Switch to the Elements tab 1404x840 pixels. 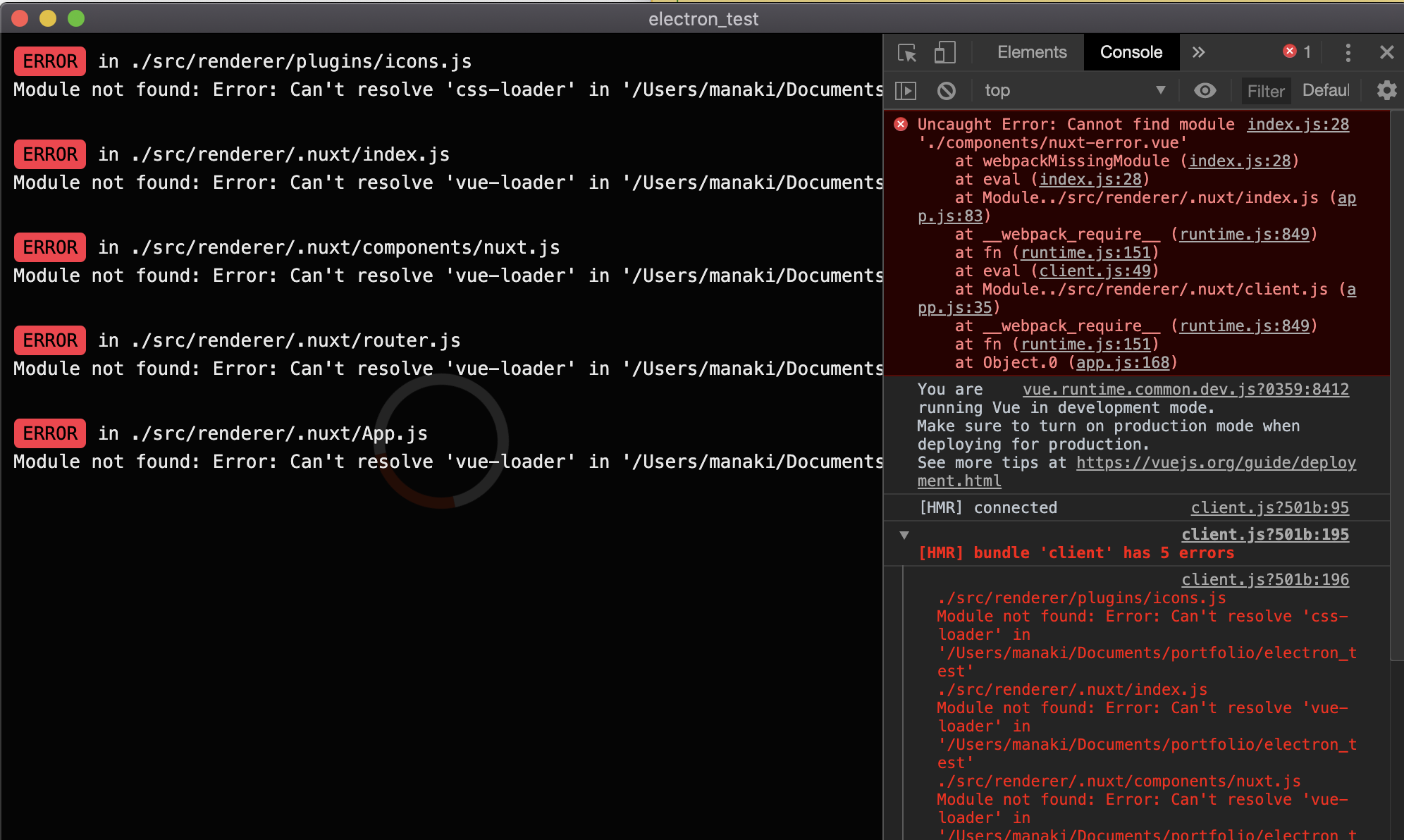tap(1032, 52)
